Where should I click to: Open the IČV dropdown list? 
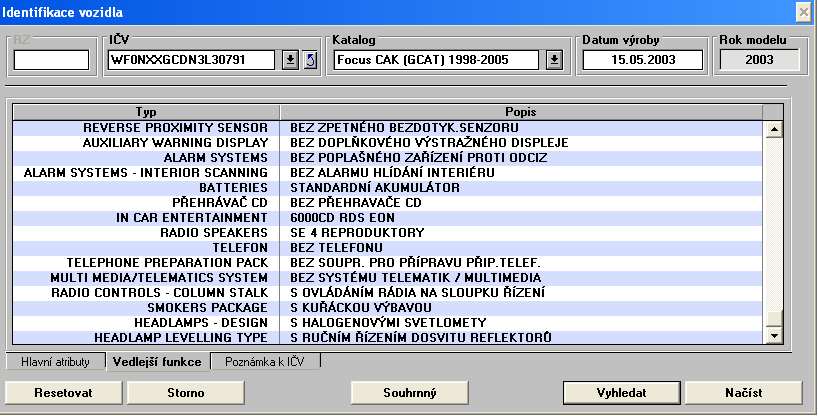point(290,60)
